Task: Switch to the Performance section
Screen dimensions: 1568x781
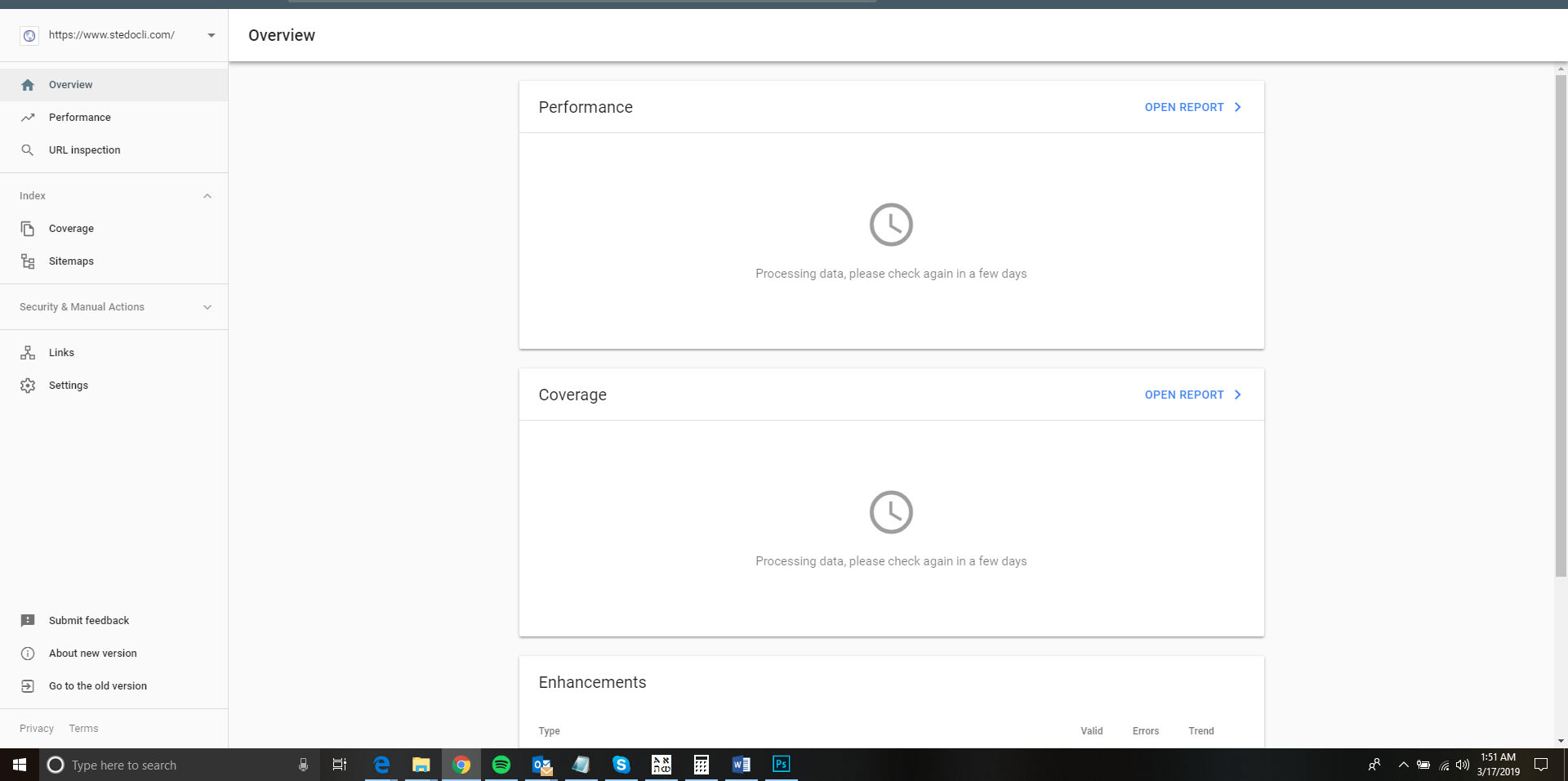Action: (79, 117)
